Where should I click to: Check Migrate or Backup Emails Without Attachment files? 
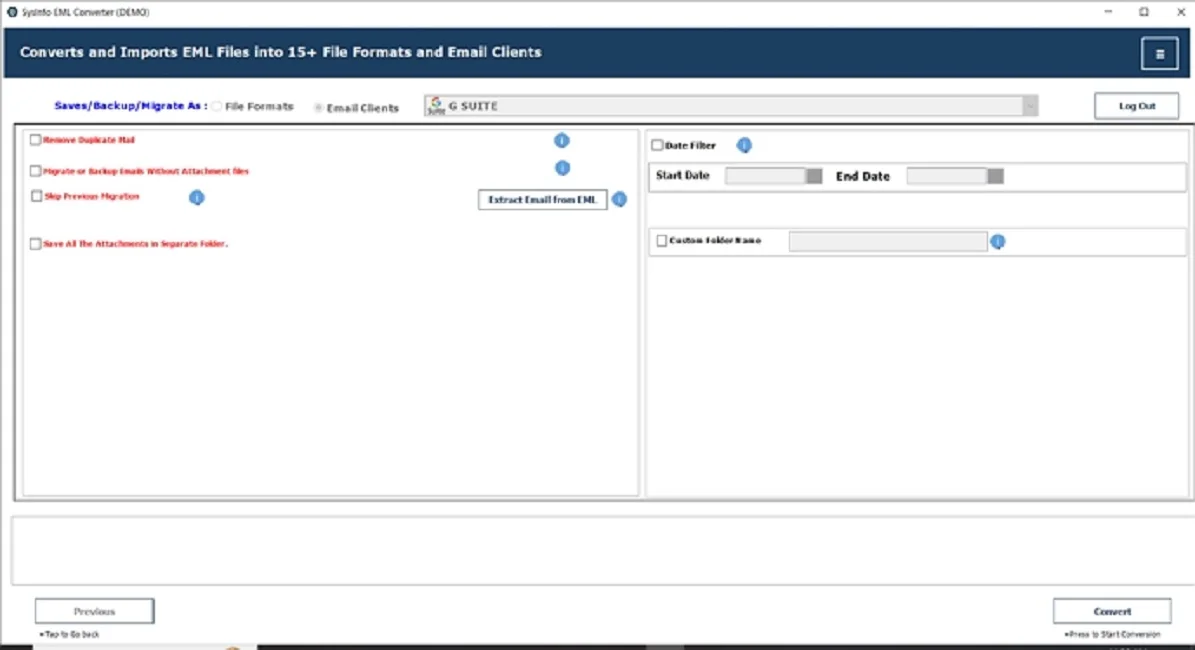[x=35, y=171]
